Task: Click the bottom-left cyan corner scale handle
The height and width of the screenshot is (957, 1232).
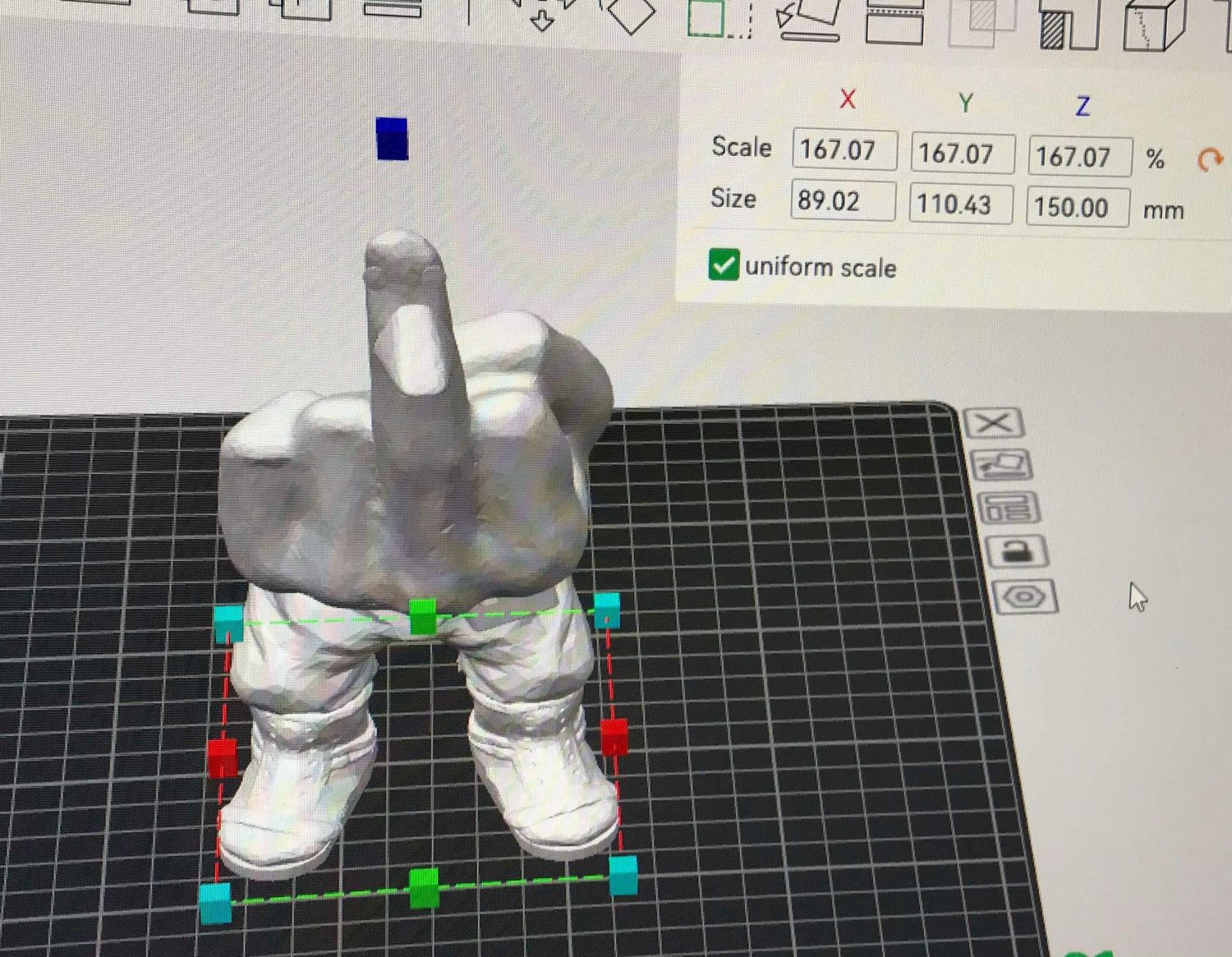Action: [215, 903]
